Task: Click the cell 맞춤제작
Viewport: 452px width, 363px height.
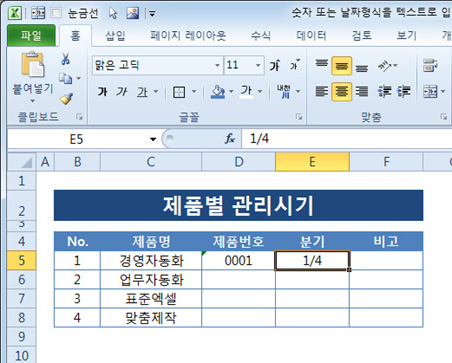Action: [x=151, y=318]
